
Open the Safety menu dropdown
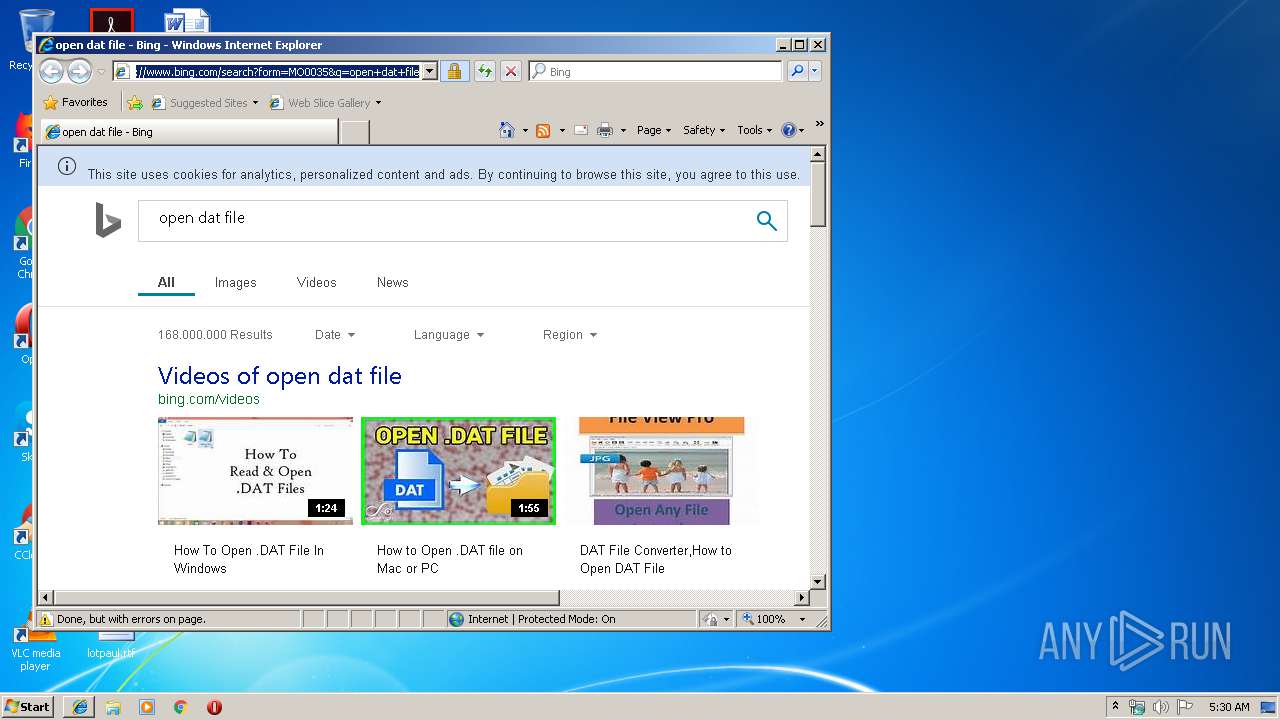coord(704,130)
